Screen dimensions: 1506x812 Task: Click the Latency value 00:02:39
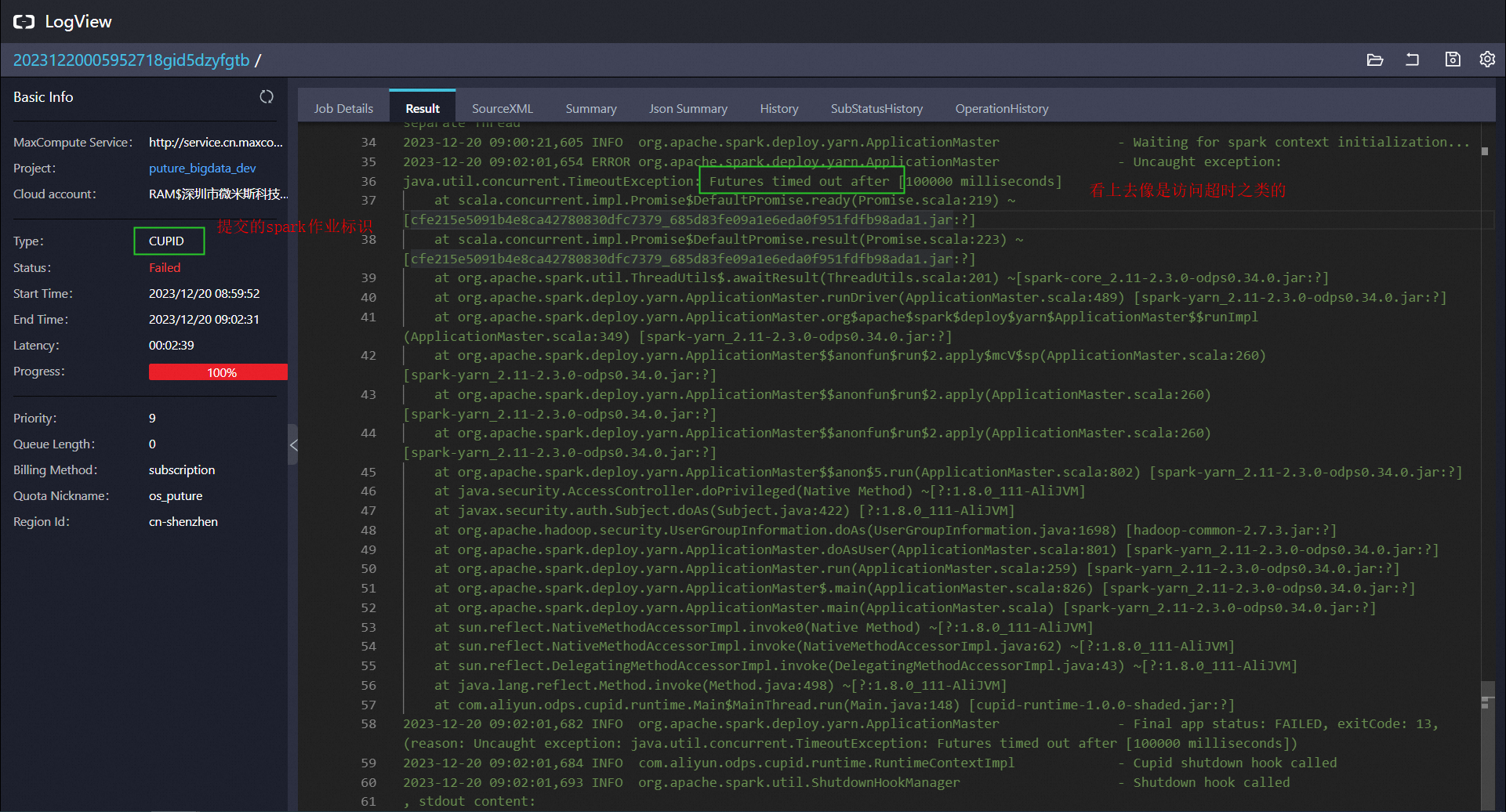[x=171, y=346]
